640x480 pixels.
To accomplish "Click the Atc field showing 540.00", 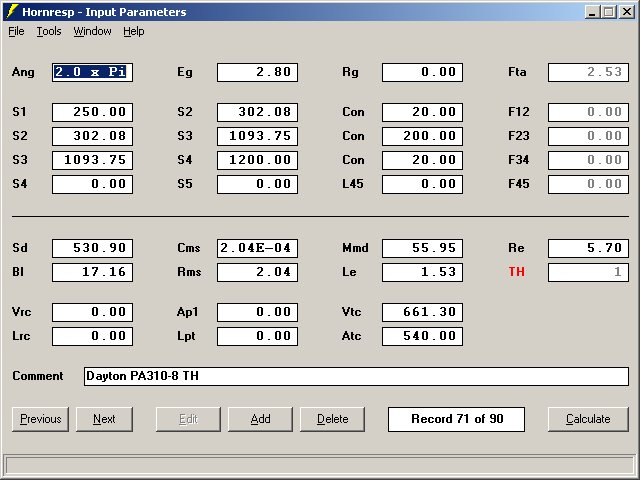I will tap(422, 336).
